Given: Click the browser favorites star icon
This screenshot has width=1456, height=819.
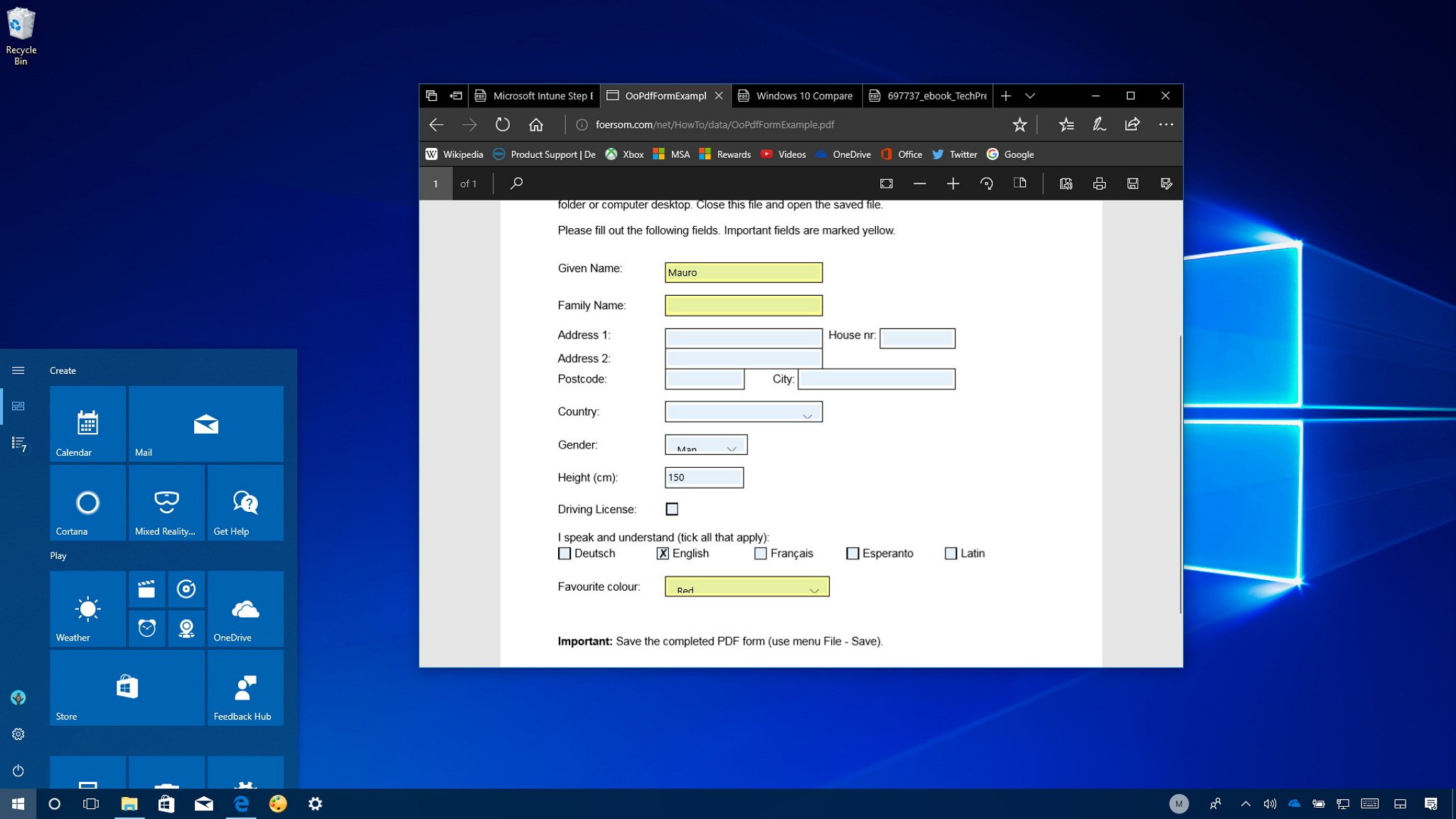Looking at the screenshot, I should [x=1020, y=124].
